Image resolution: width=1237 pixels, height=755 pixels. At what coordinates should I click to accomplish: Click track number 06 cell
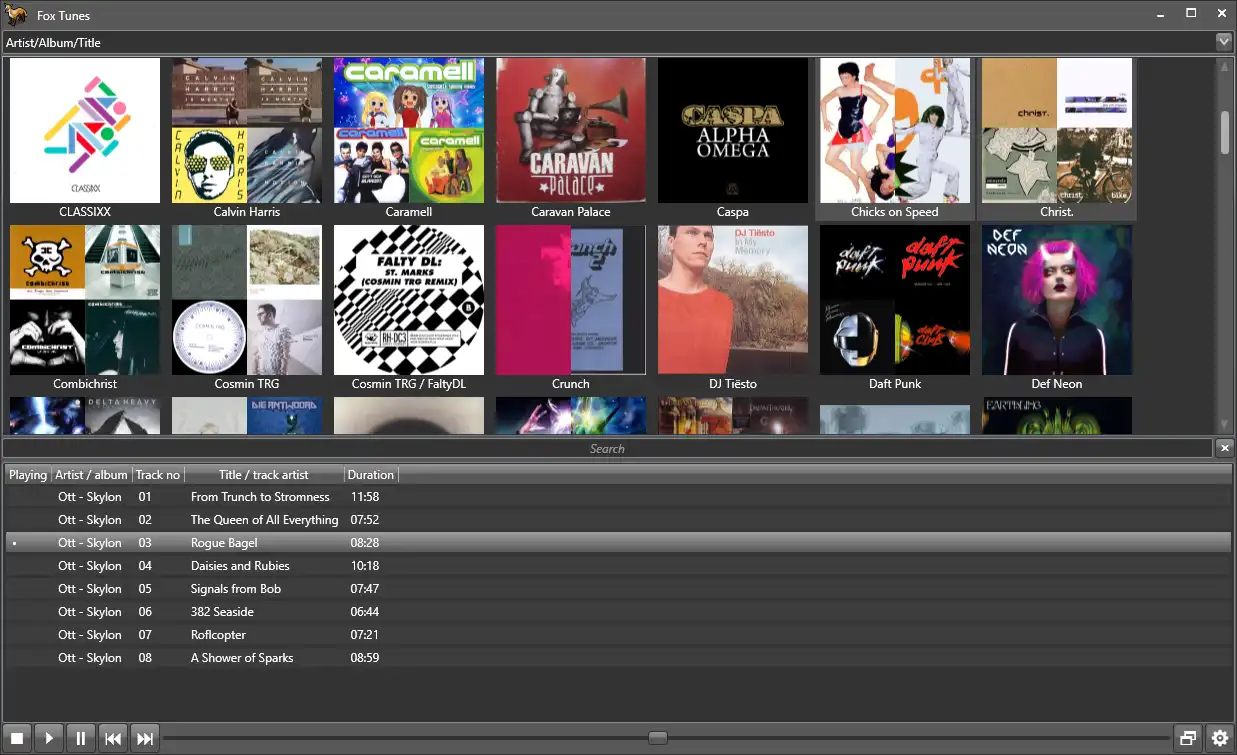pos(145,611)
